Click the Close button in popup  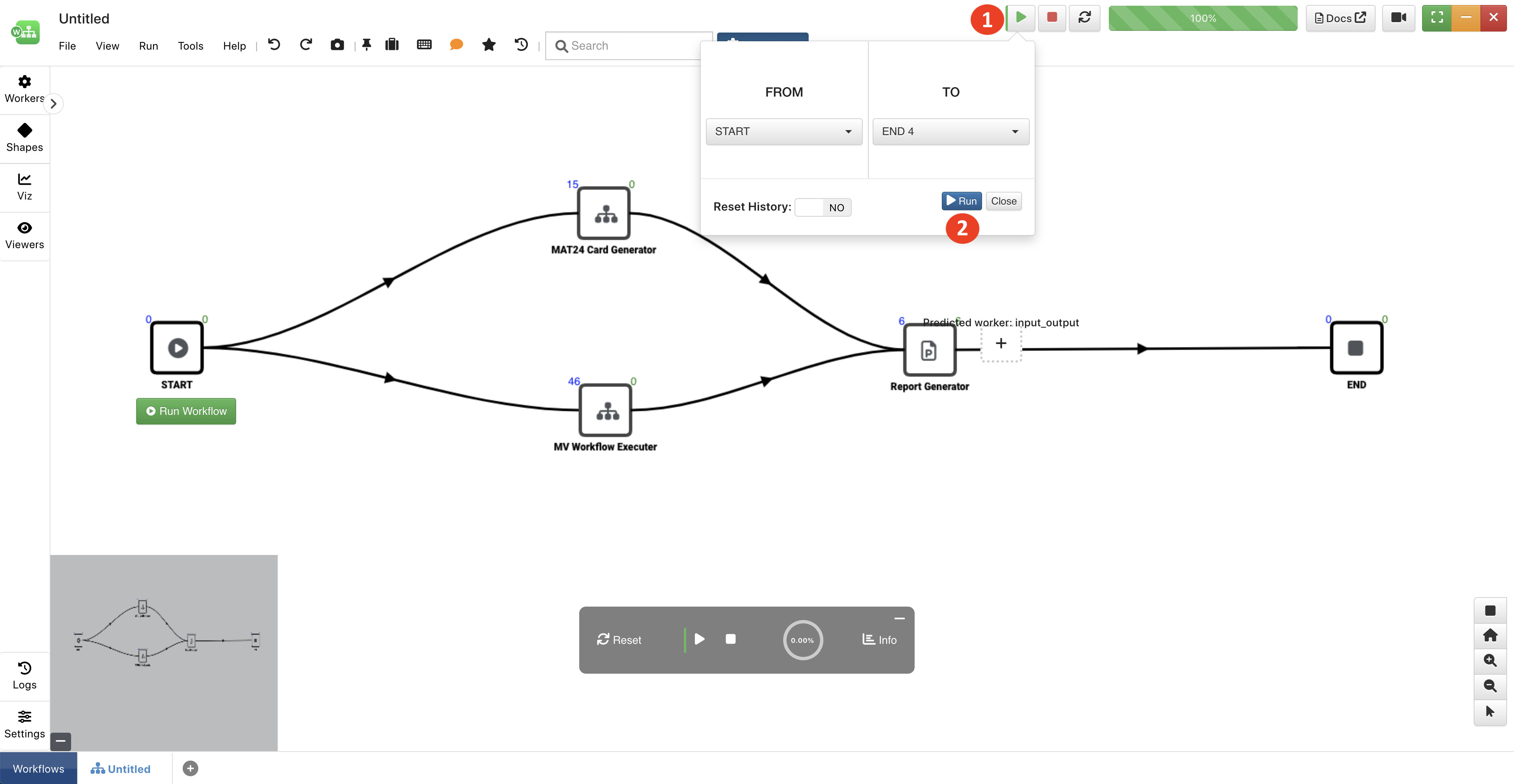point(1003,201)
